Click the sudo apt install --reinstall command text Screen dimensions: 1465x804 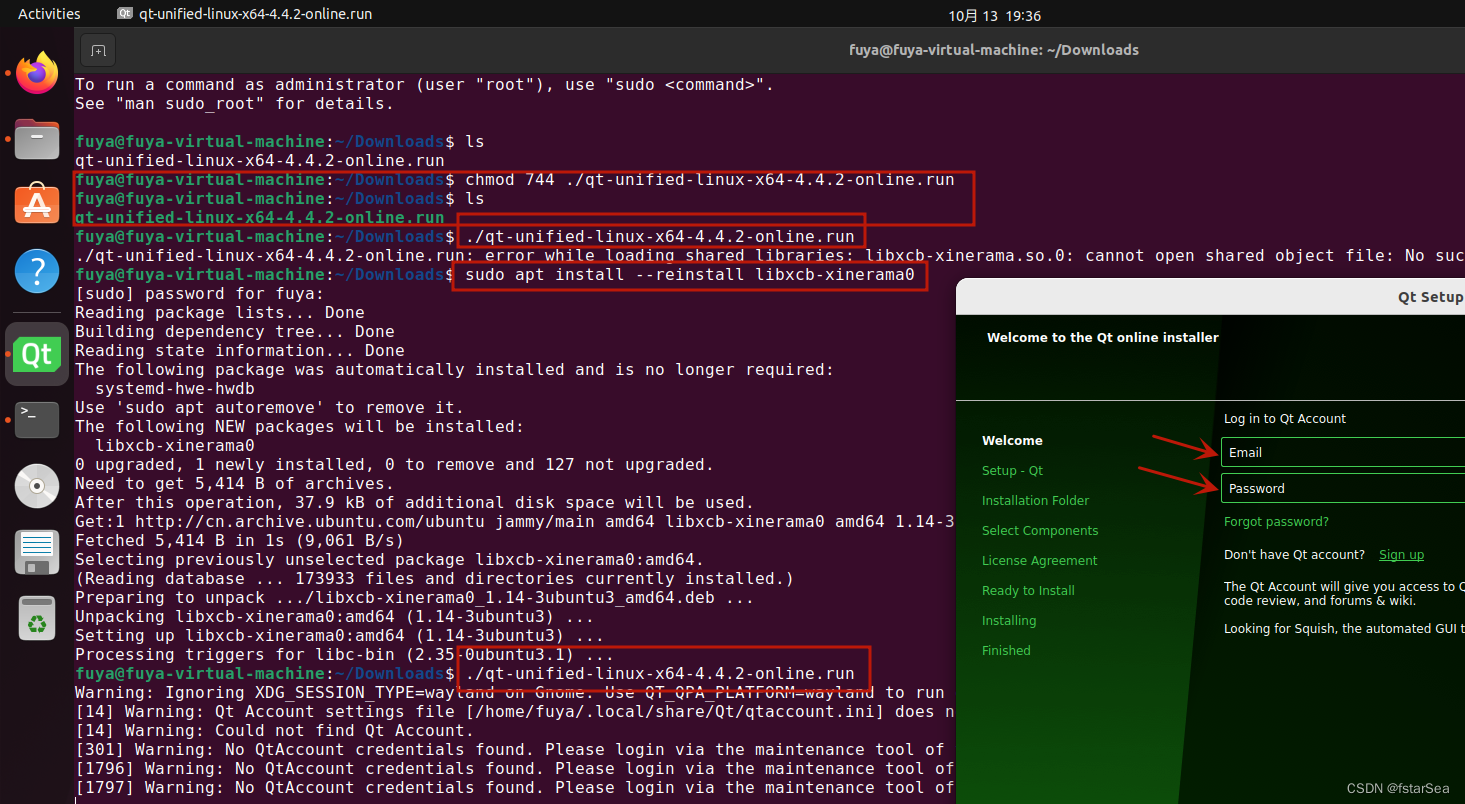(689, 275)
